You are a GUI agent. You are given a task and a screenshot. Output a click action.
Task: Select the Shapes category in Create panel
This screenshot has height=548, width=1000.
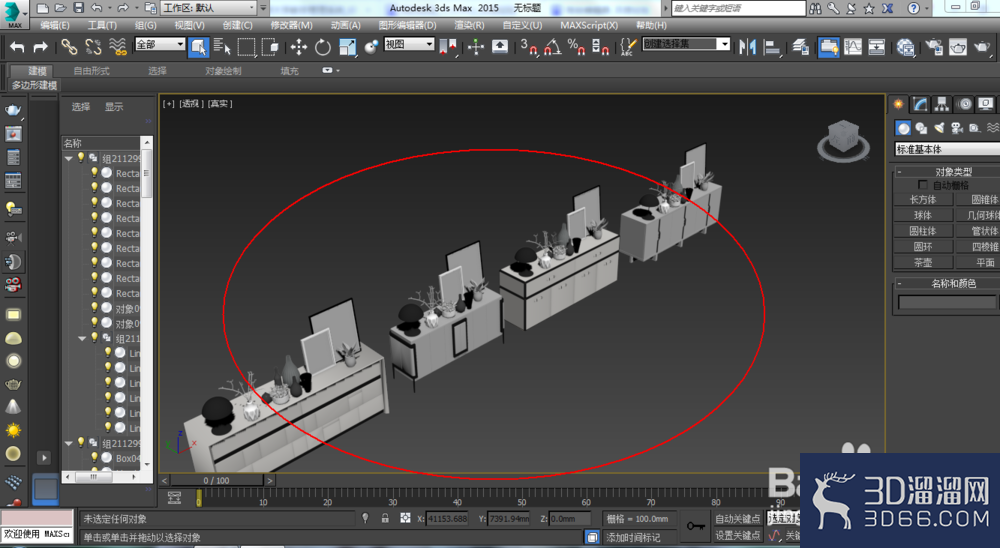(921, 128)
